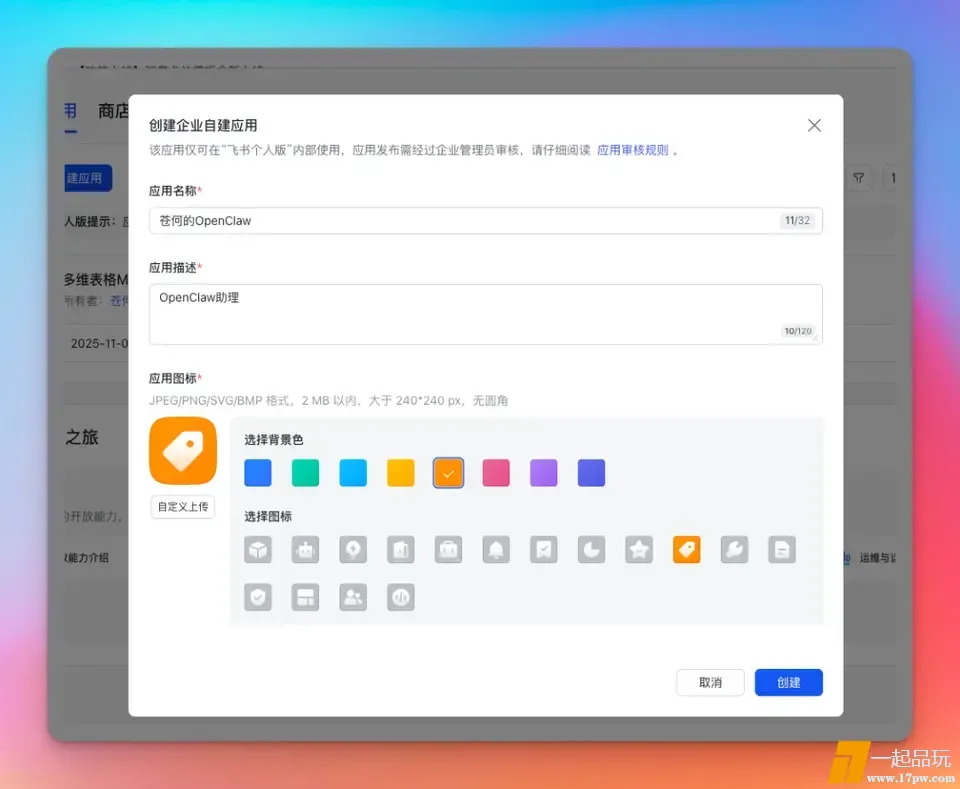
Task: Click the 自定义上传 upload button
Action: (183, 507)
